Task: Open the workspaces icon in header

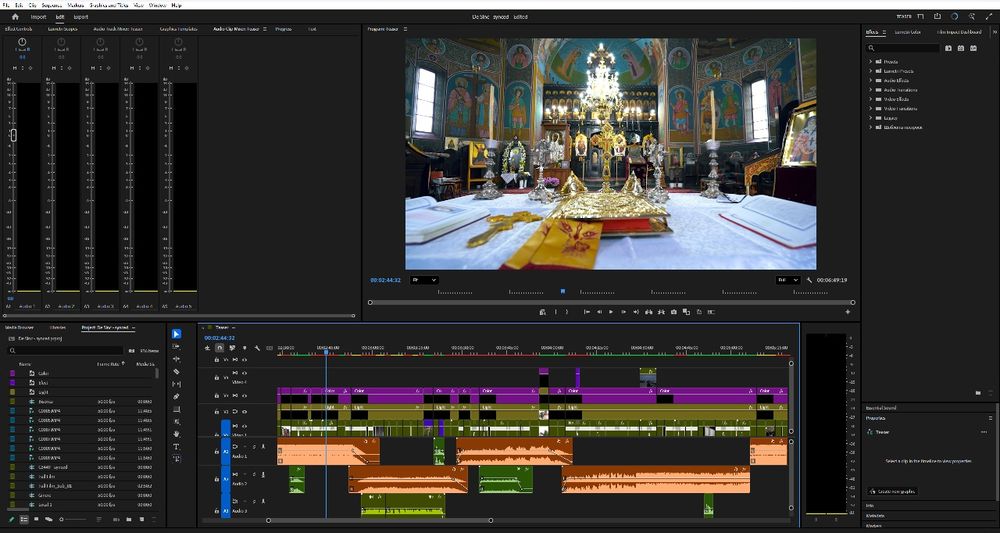Action: [920, 17]
